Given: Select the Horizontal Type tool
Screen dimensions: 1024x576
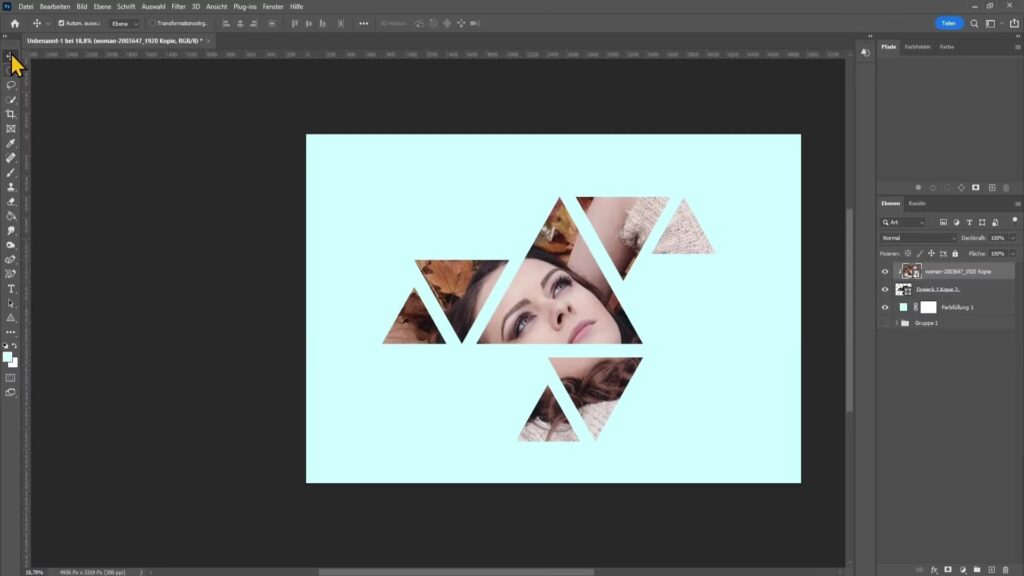Looking at the screenshot, I should [11, 289].
